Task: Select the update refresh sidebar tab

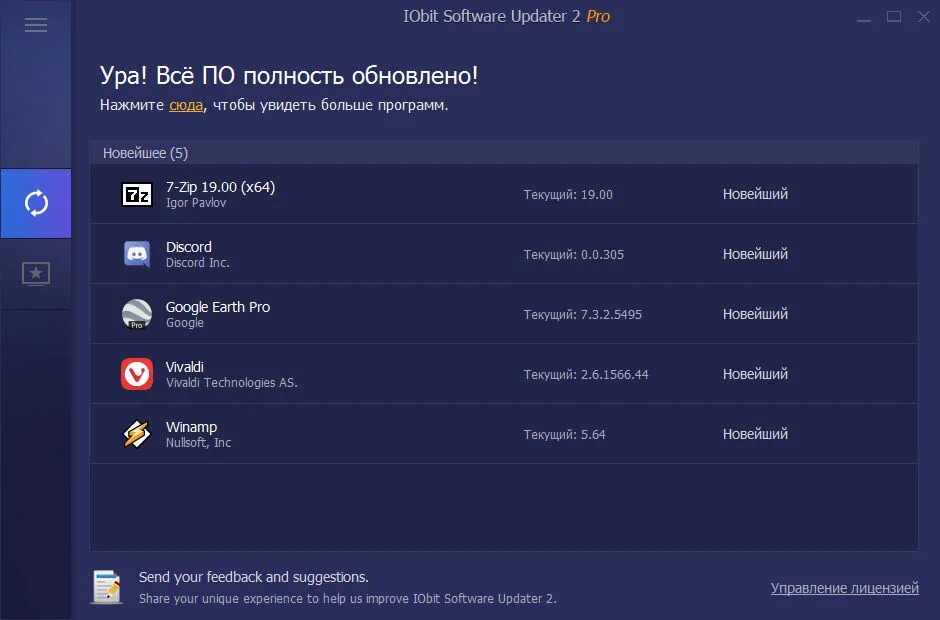Action: pyautogui.click(x=36, y=203)
